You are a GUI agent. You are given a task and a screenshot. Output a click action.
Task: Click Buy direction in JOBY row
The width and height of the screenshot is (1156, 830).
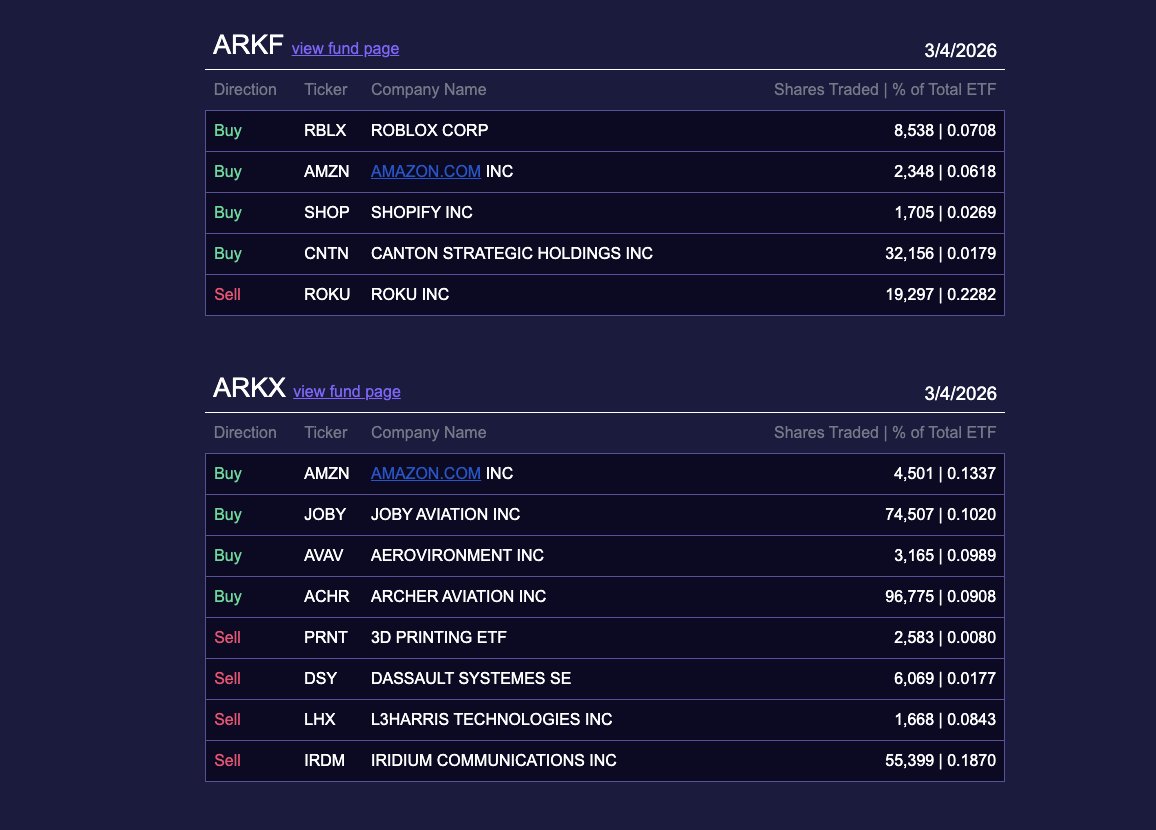click(228, 515)
